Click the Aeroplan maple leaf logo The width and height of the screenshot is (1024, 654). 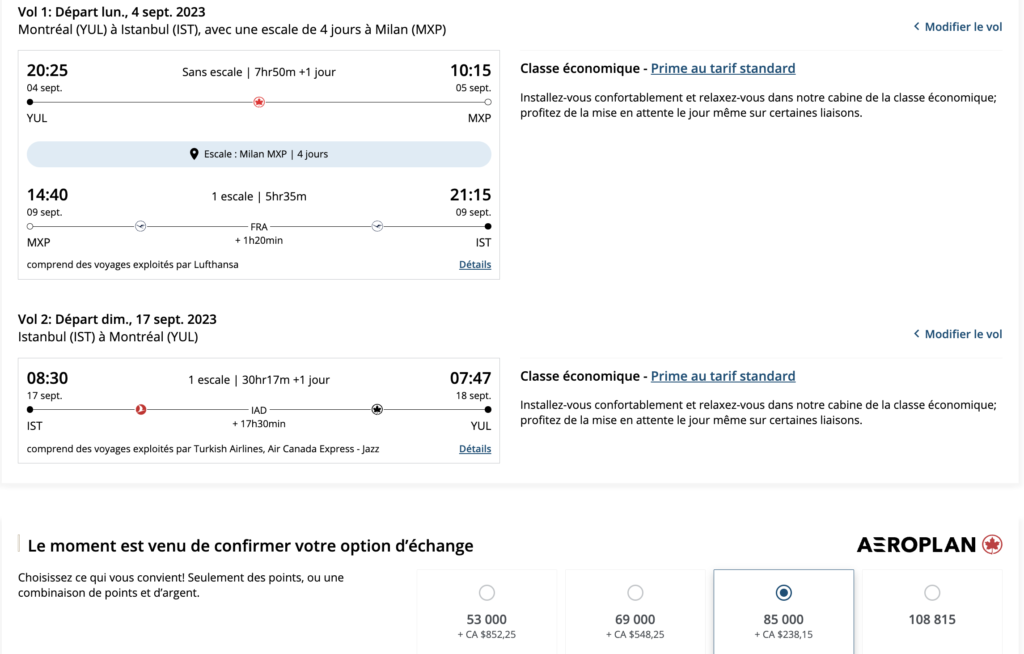click(x=992, y=545)
